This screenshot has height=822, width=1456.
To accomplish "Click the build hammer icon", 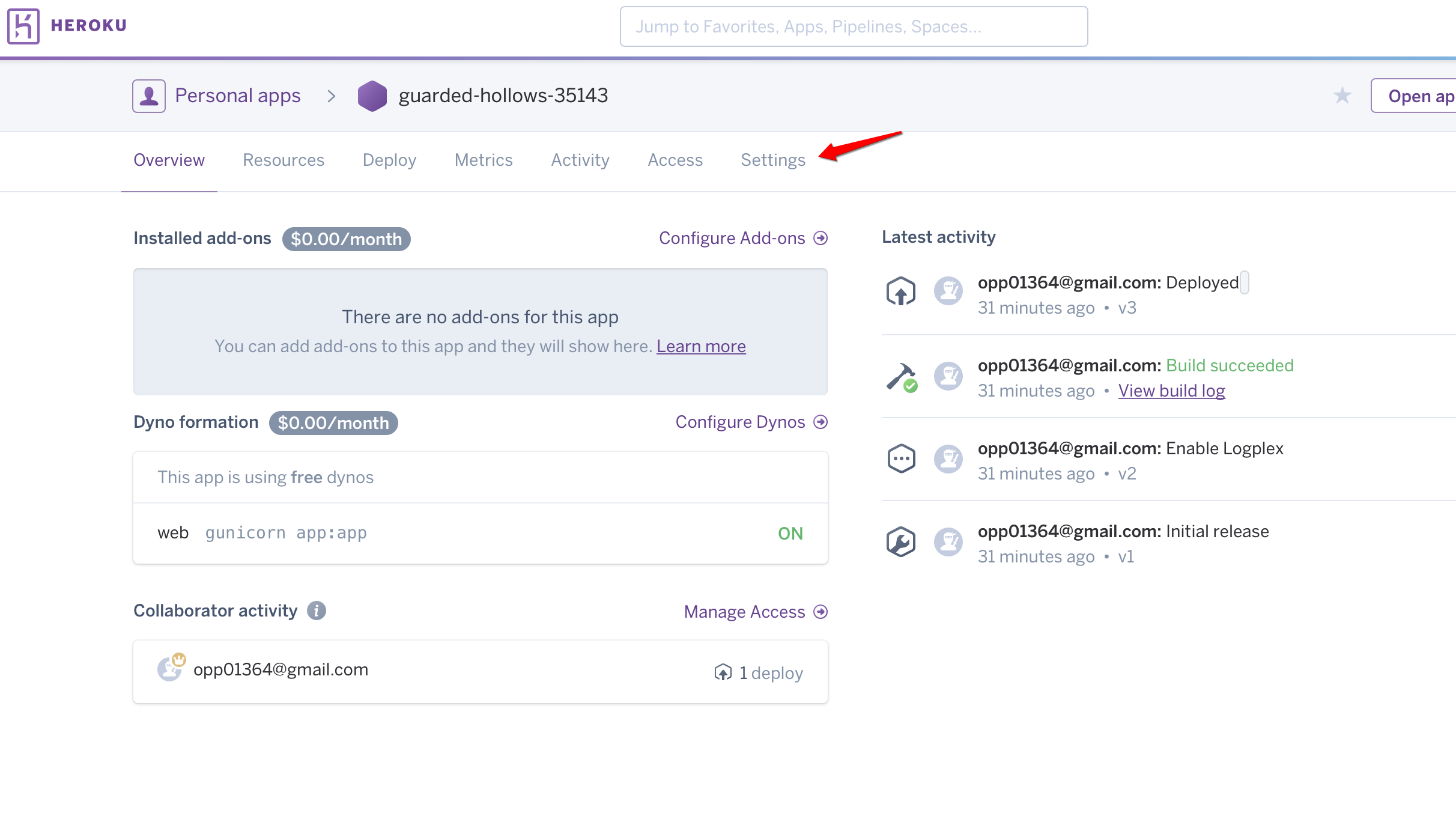I will pyautogui.click(x=900, y=377).
